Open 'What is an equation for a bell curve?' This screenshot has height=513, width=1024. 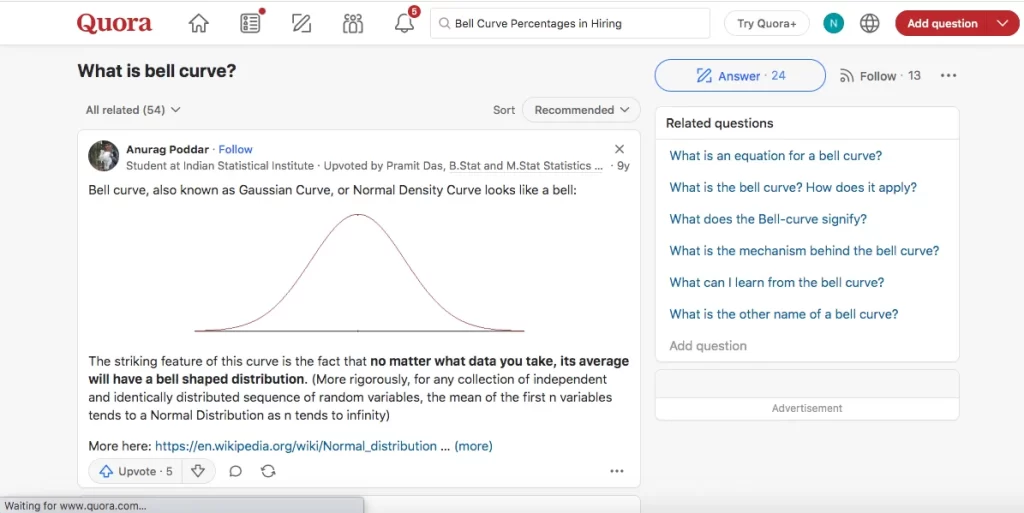tap(776, 156)
